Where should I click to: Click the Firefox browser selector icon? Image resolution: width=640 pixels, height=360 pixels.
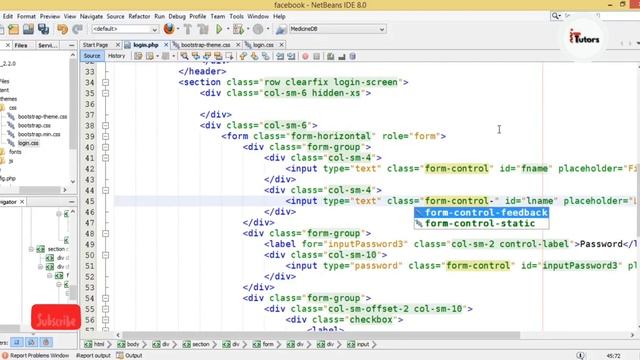169,29
